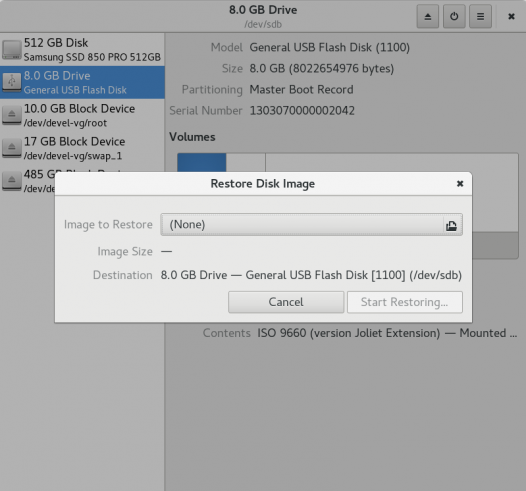Click the Samsung SSD drive icon

click(x=12, y=50)
